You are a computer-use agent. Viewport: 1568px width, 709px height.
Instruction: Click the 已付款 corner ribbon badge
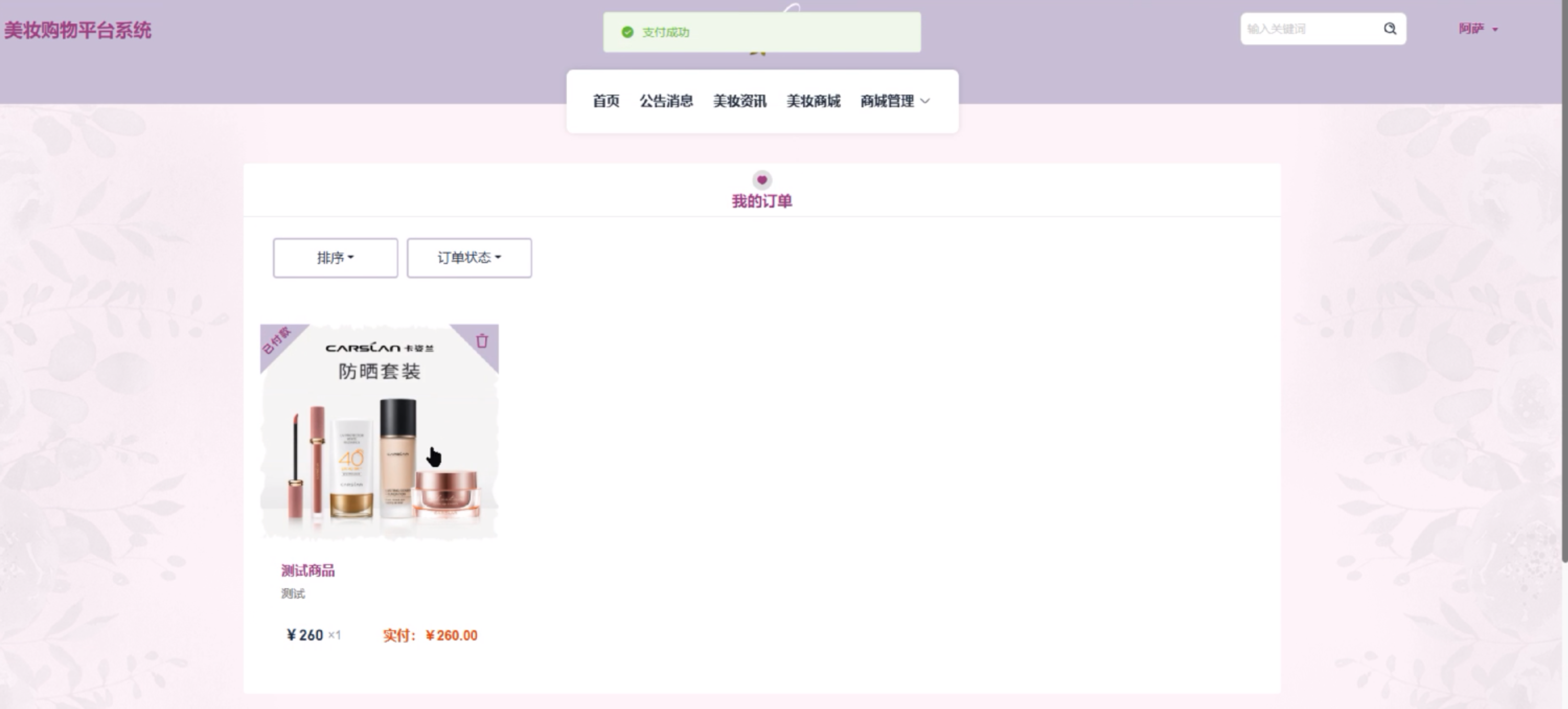(x=277, y=341)
